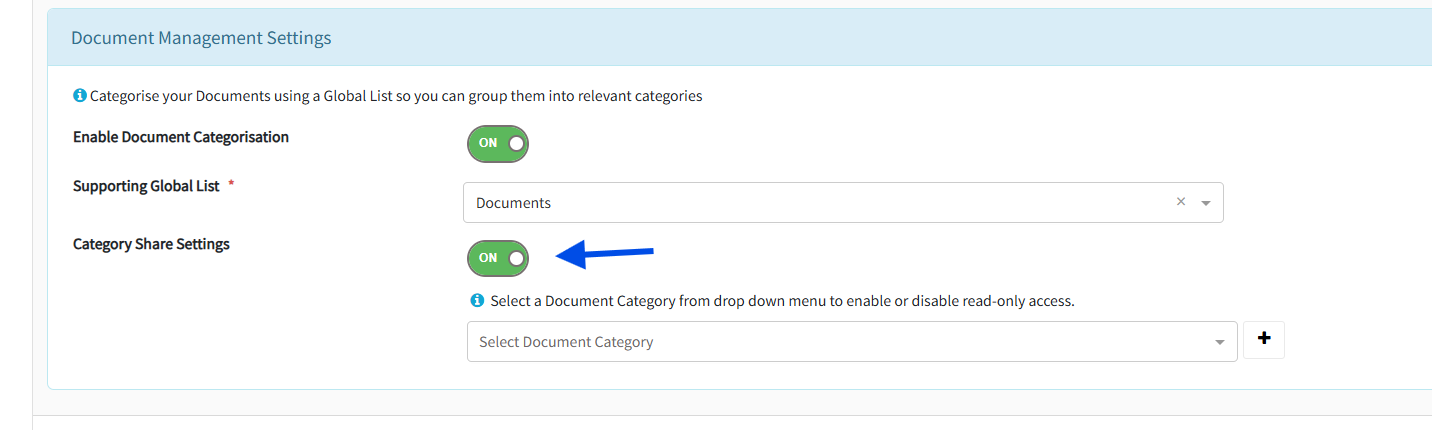Click the read-only access hint text
Image resolution: width=1432 pixels, height=430 pixels.
click(782, 300)
